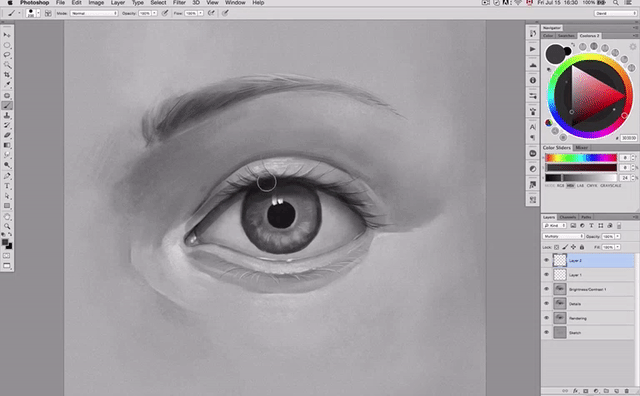Open the File menu
The height and width of the screenshot is (396, 640).
tap(60, 3)
